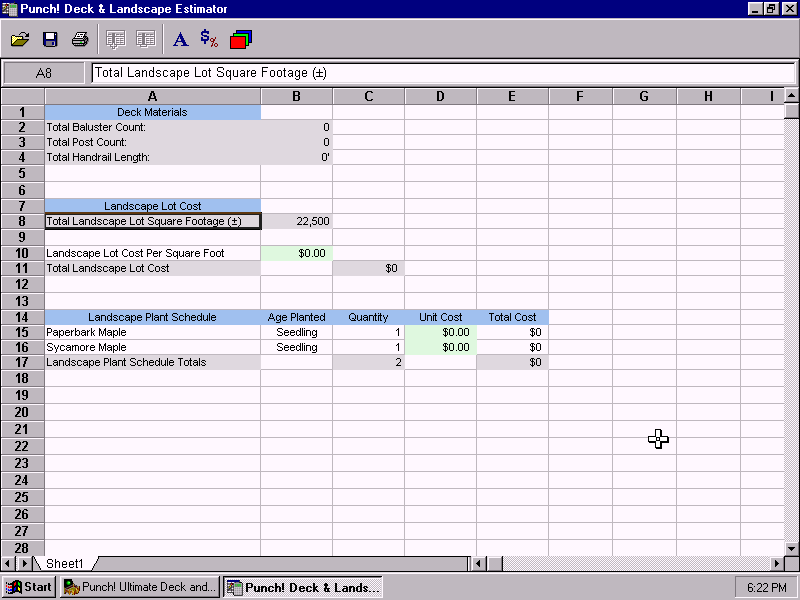
Task: Select 'Landscape Lot Cost Per Square Foot' cell
Action: pyautogui.click(x=153, y=253)
